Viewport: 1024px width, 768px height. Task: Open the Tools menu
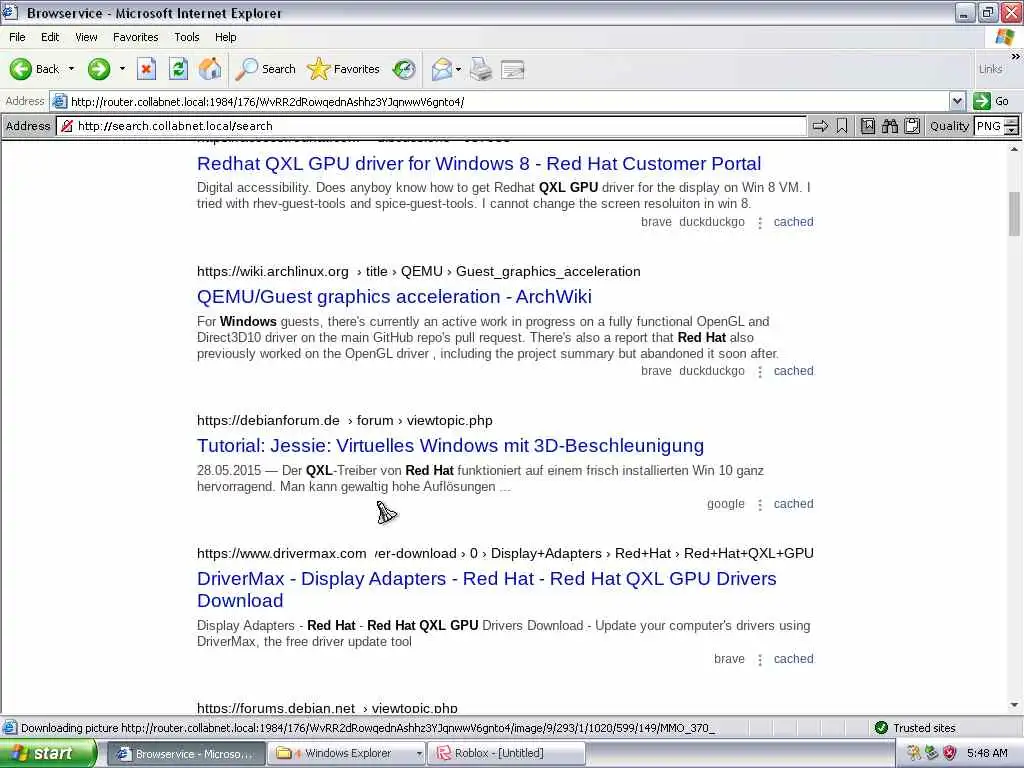tap(186, 37)
